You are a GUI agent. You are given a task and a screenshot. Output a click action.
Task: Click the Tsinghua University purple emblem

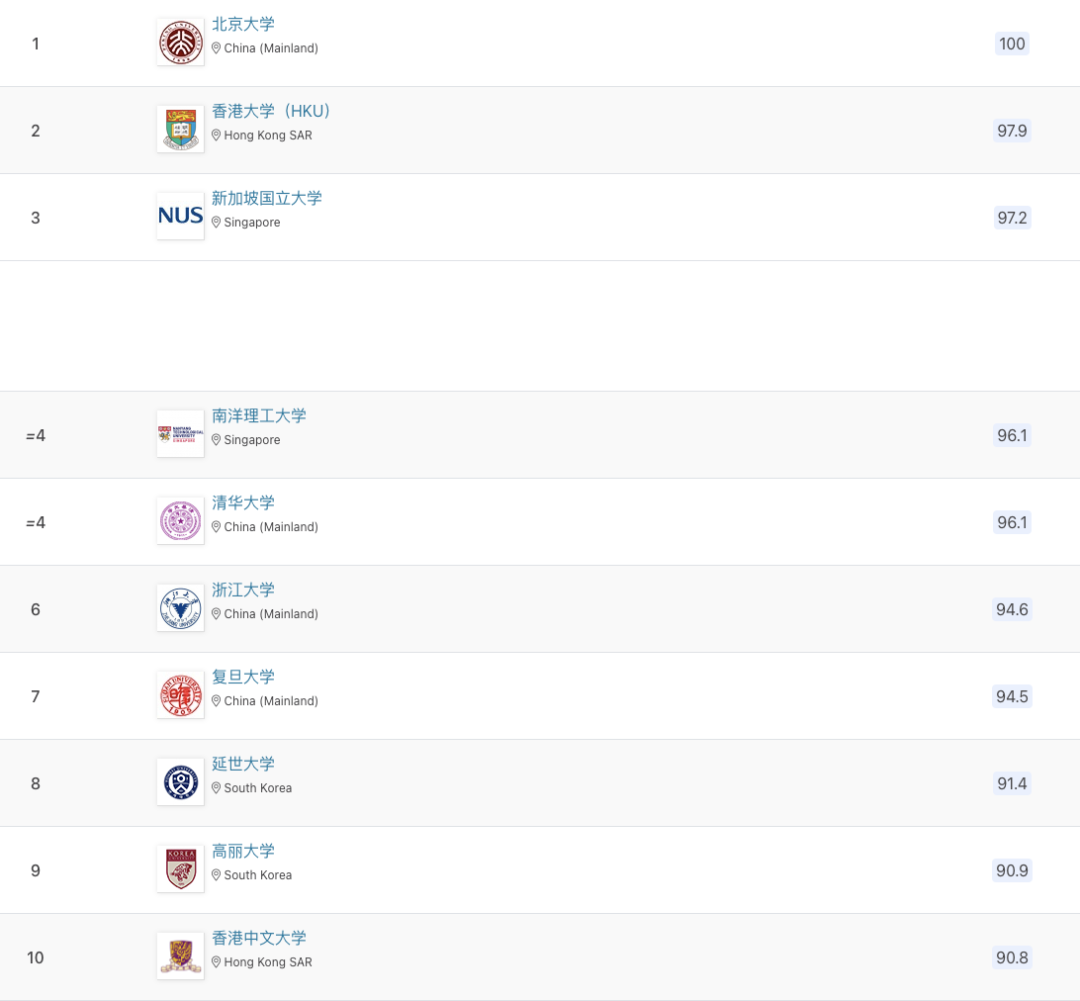coord(180,521)
